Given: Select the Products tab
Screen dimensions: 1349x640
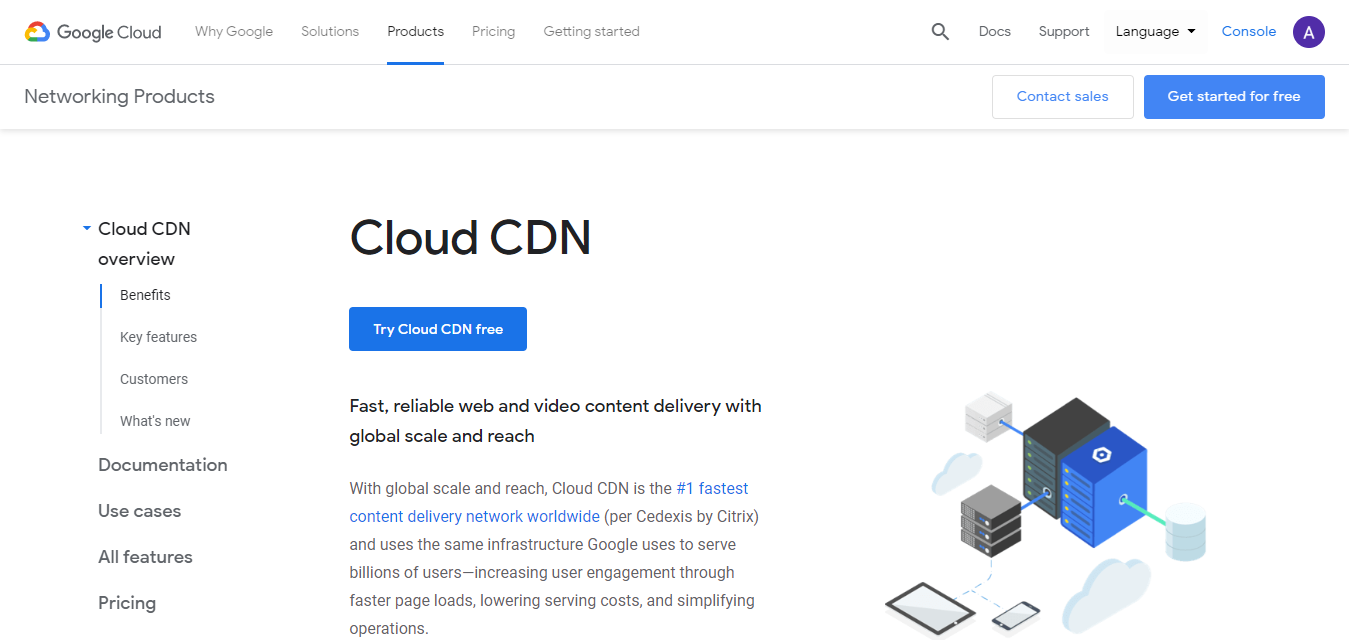Looking at the screenshot, I should point(416,32).
